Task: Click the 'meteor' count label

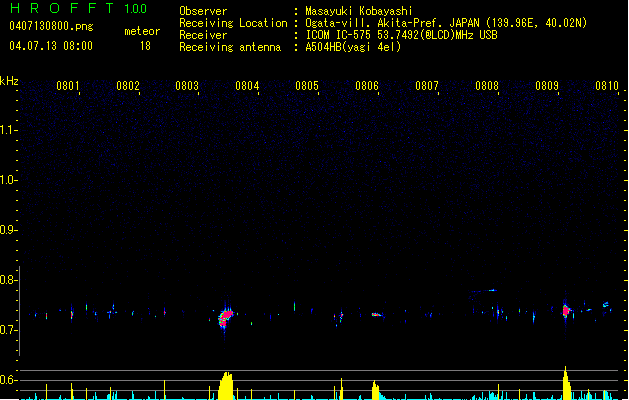Action: [142, 31]
